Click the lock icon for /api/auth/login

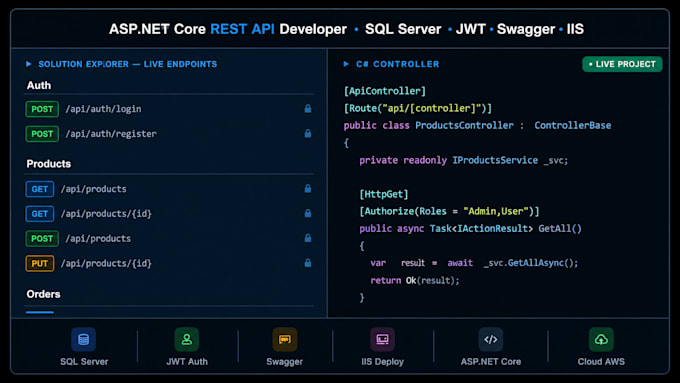click(307, 108)
